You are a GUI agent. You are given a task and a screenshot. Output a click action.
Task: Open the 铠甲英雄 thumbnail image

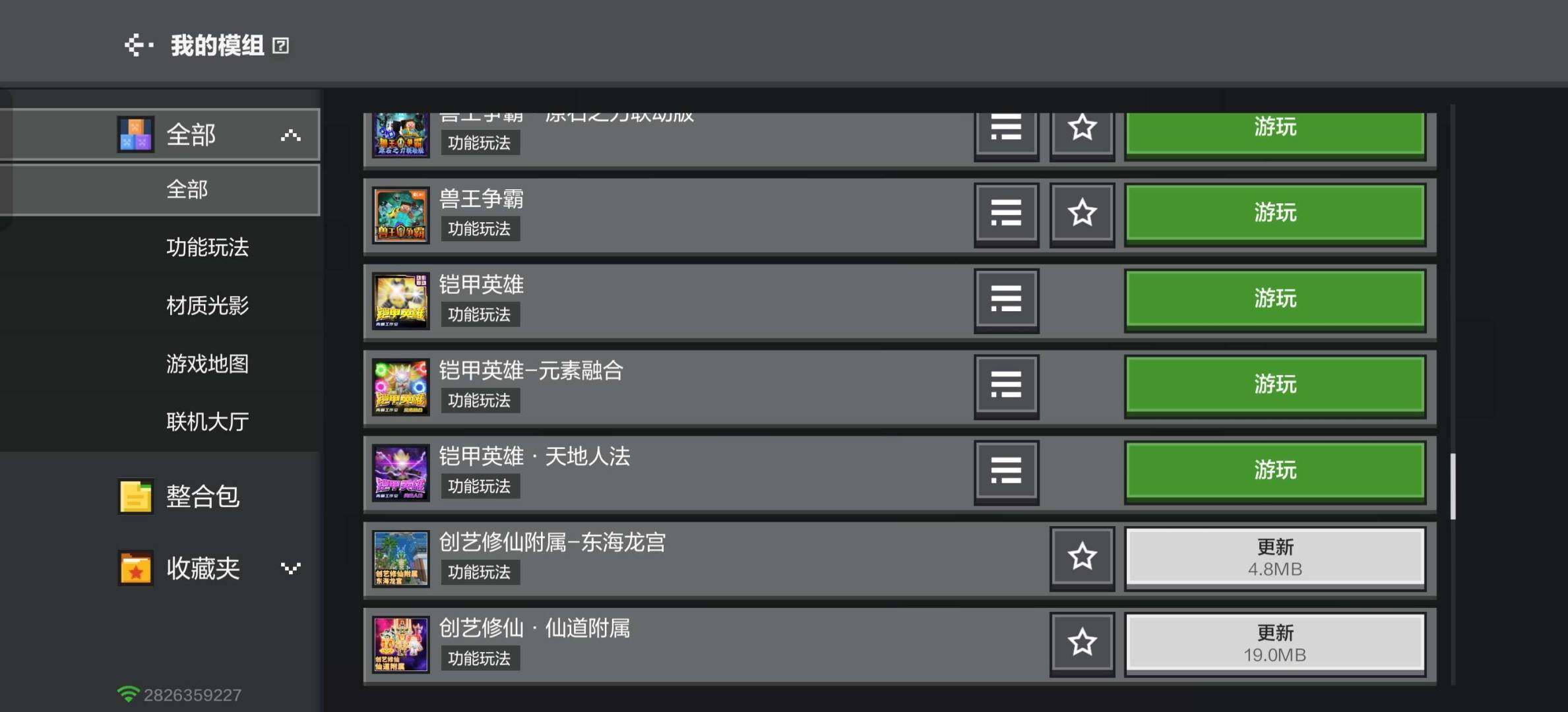coord(400,301)
